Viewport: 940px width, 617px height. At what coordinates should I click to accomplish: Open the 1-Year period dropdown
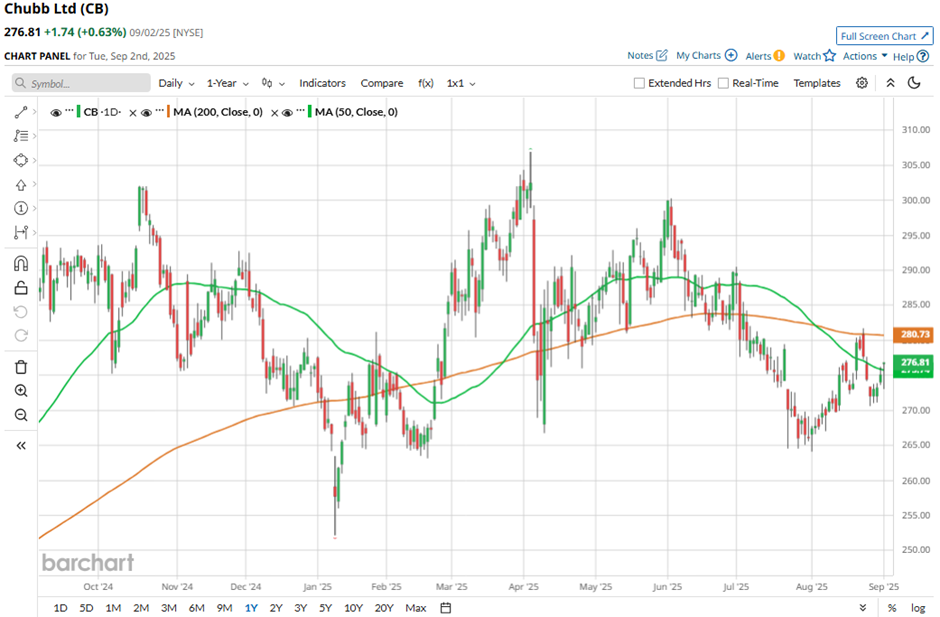click(227, 83)
